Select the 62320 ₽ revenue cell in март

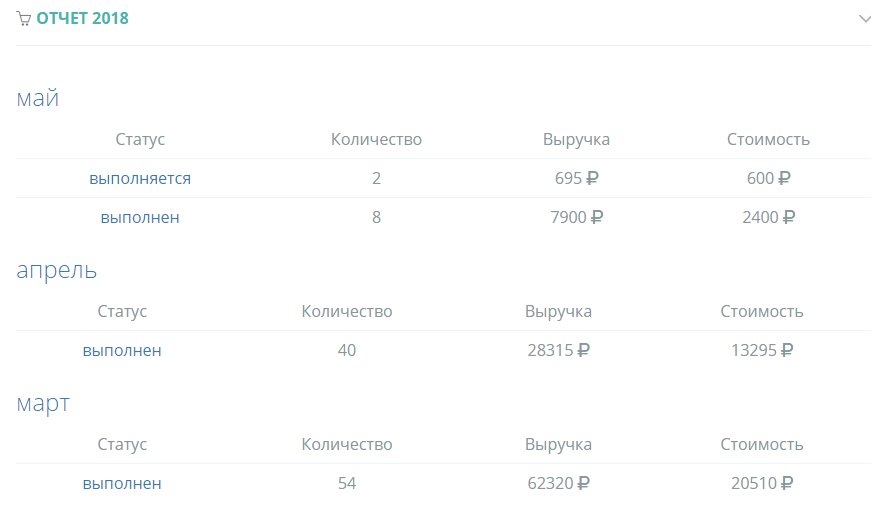(558, 483)
